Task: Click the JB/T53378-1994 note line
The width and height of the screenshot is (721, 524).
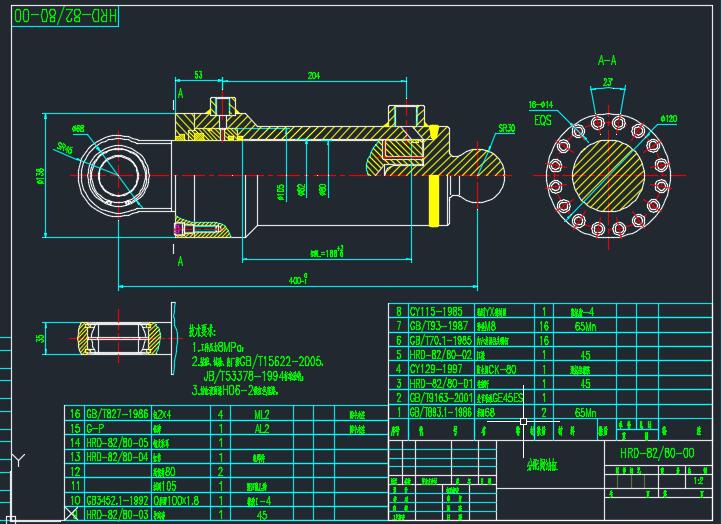Action: click(x=254, y=376)
